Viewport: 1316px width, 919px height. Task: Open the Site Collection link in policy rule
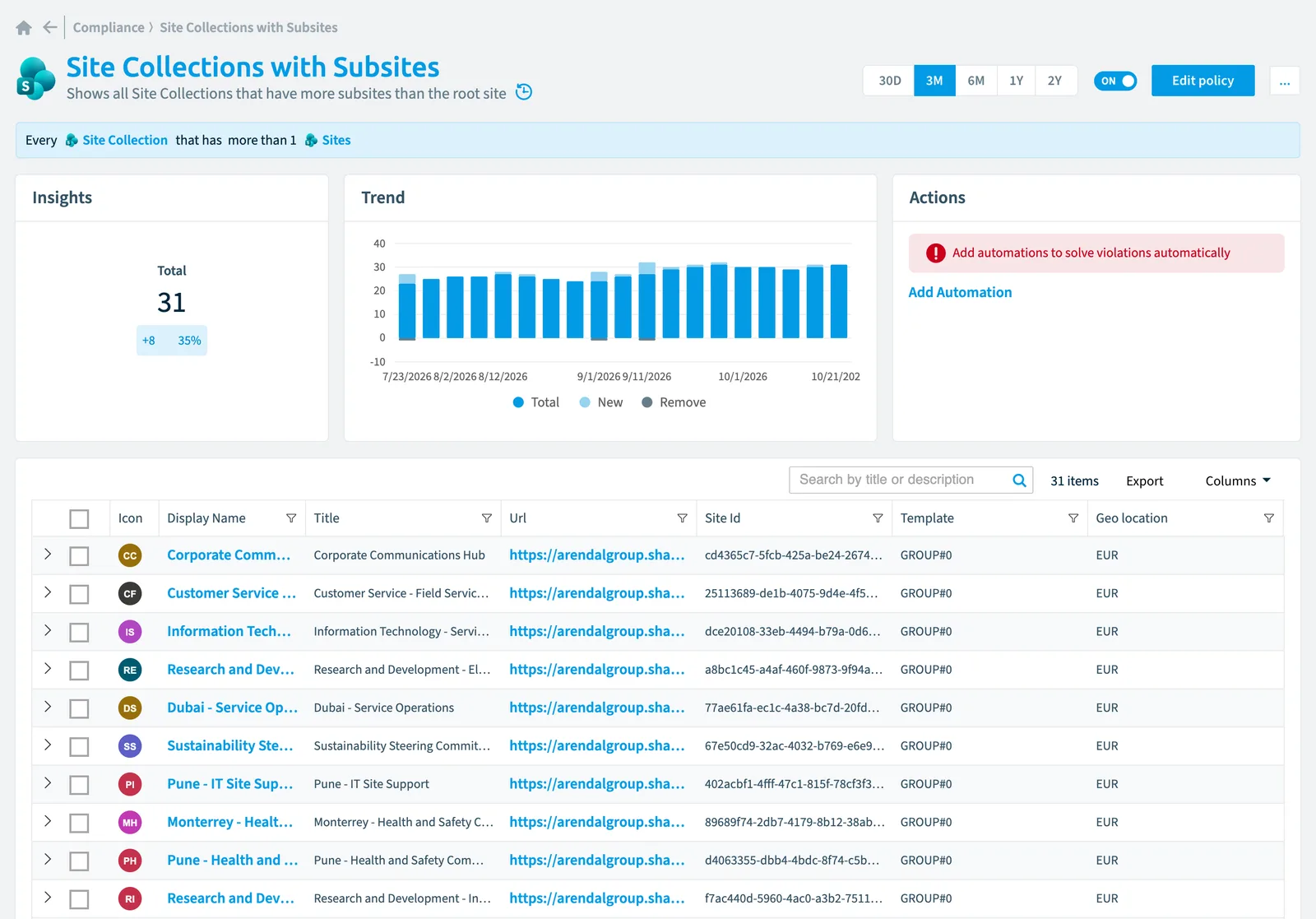pyautogui.click(x=125, y=141)
